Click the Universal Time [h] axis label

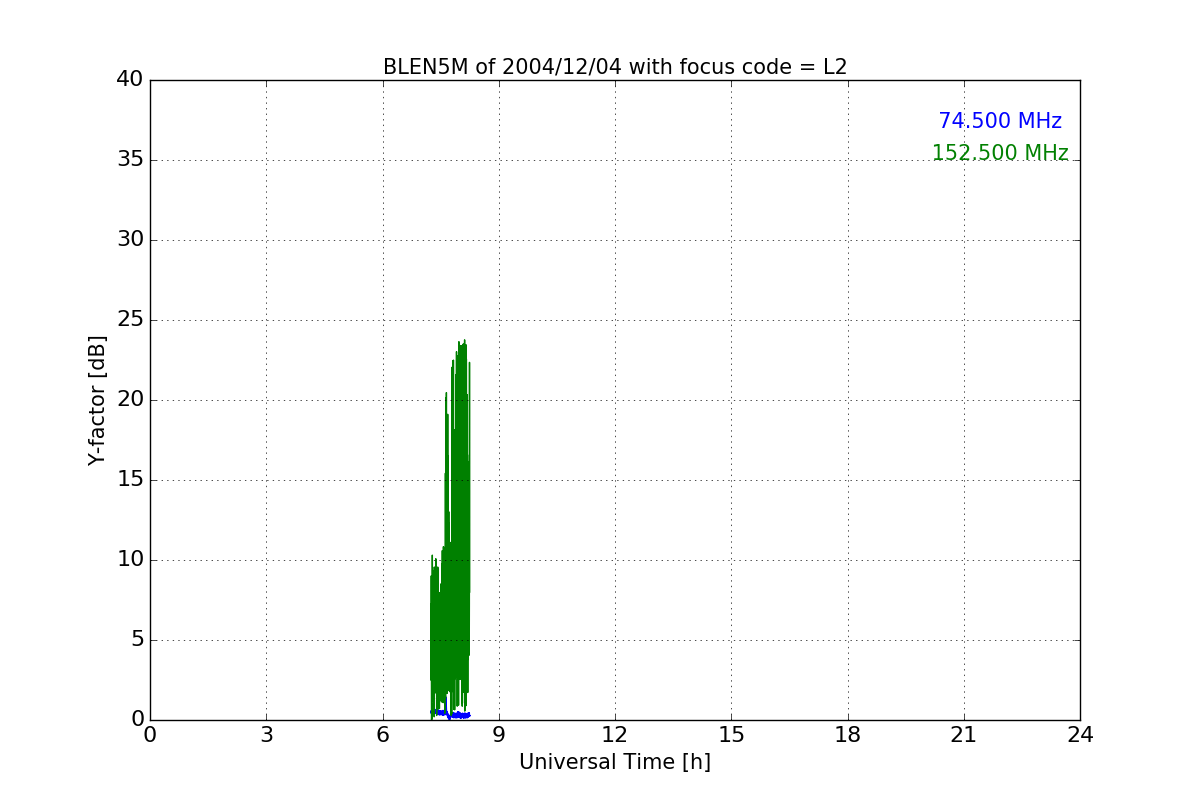pos(615,762)
